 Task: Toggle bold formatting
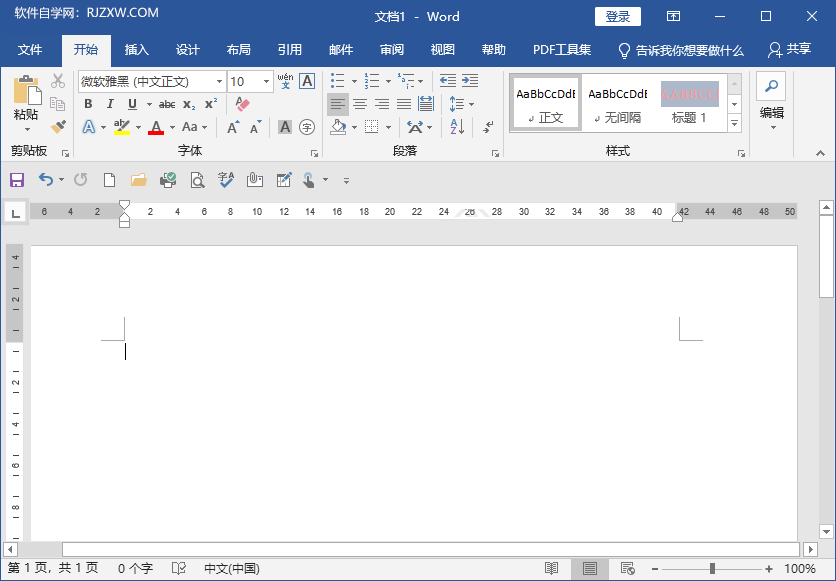coord(88,104)
